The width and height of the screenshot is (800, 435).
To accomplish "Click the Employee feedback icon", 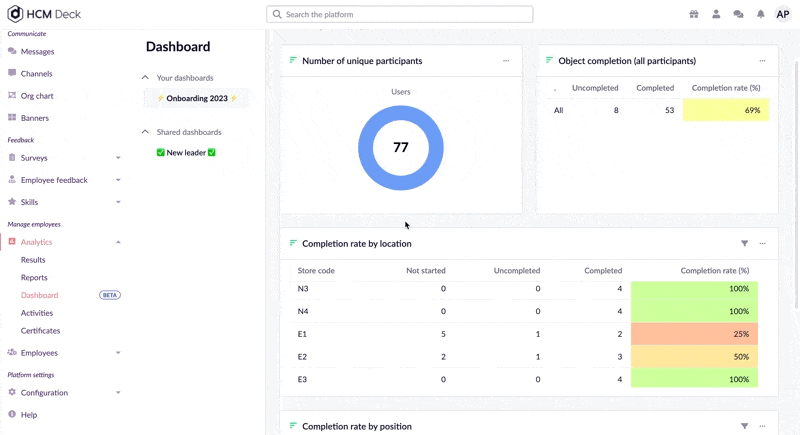I will (x=12, y=180).
